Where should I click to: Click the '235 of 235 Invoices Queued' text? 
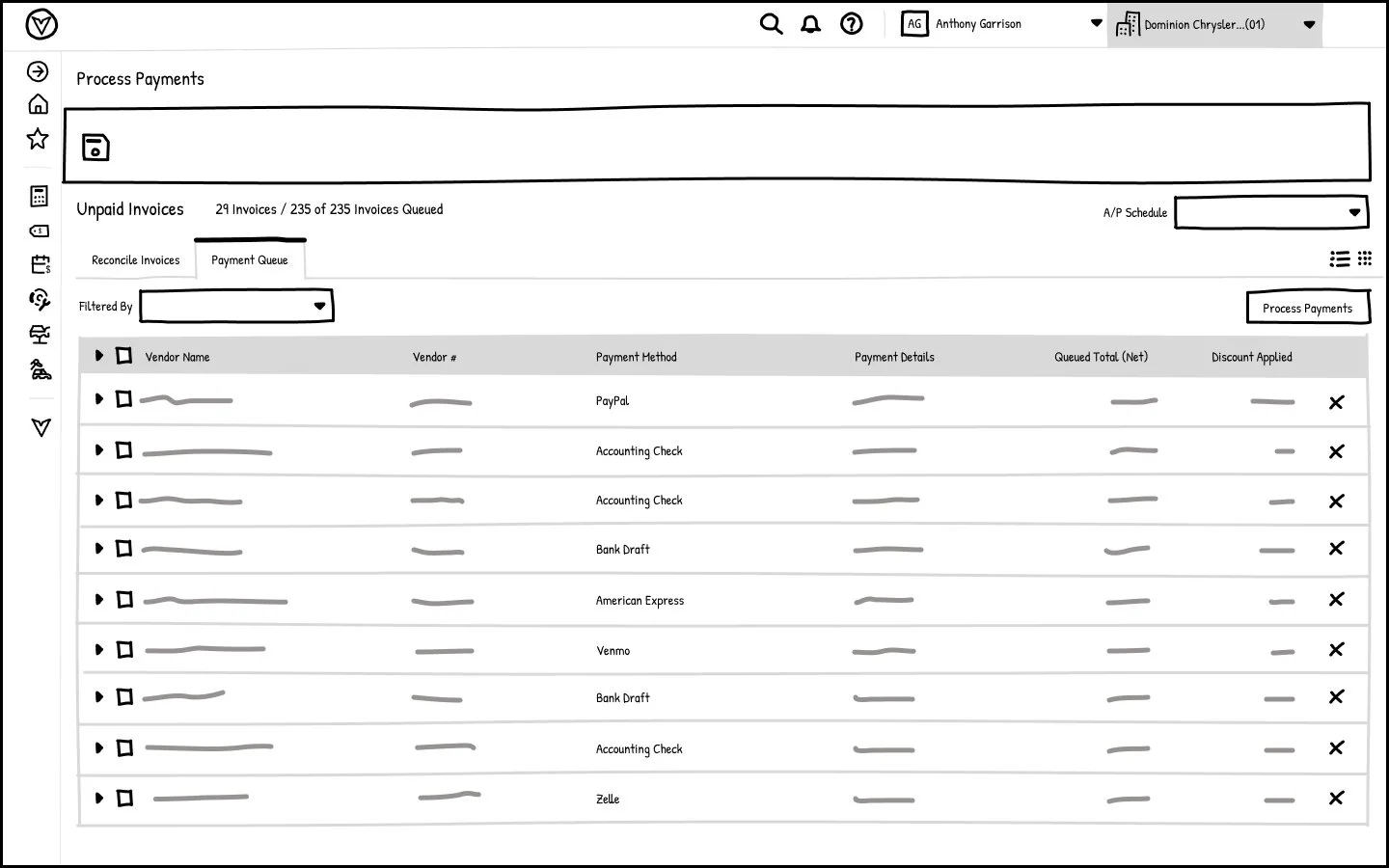coord(367,209)
